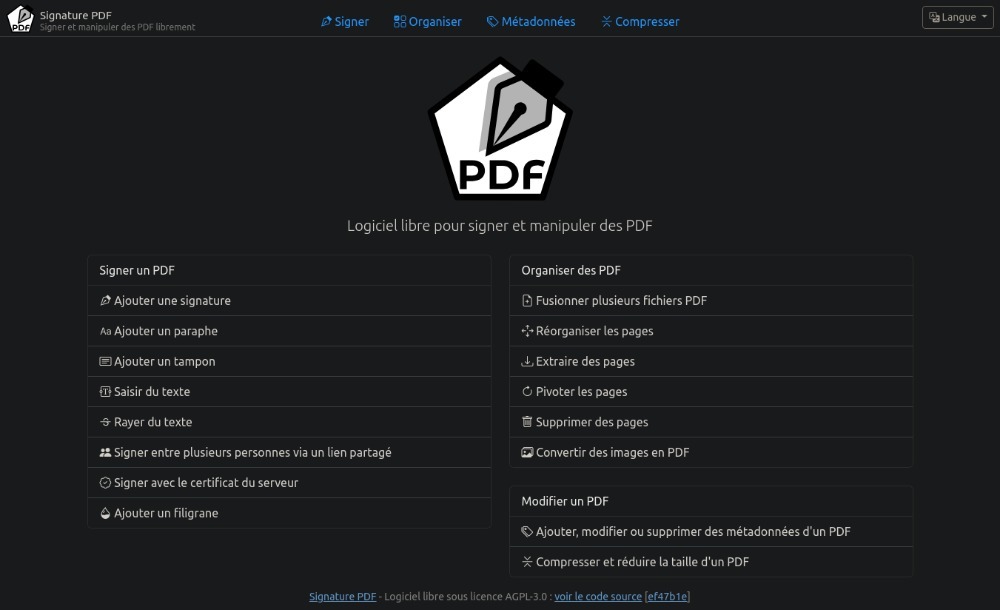This screenshot has width=1000, height=610.
Task: Select Signer avec le certificat du serveur
Action: click(206, 483)
